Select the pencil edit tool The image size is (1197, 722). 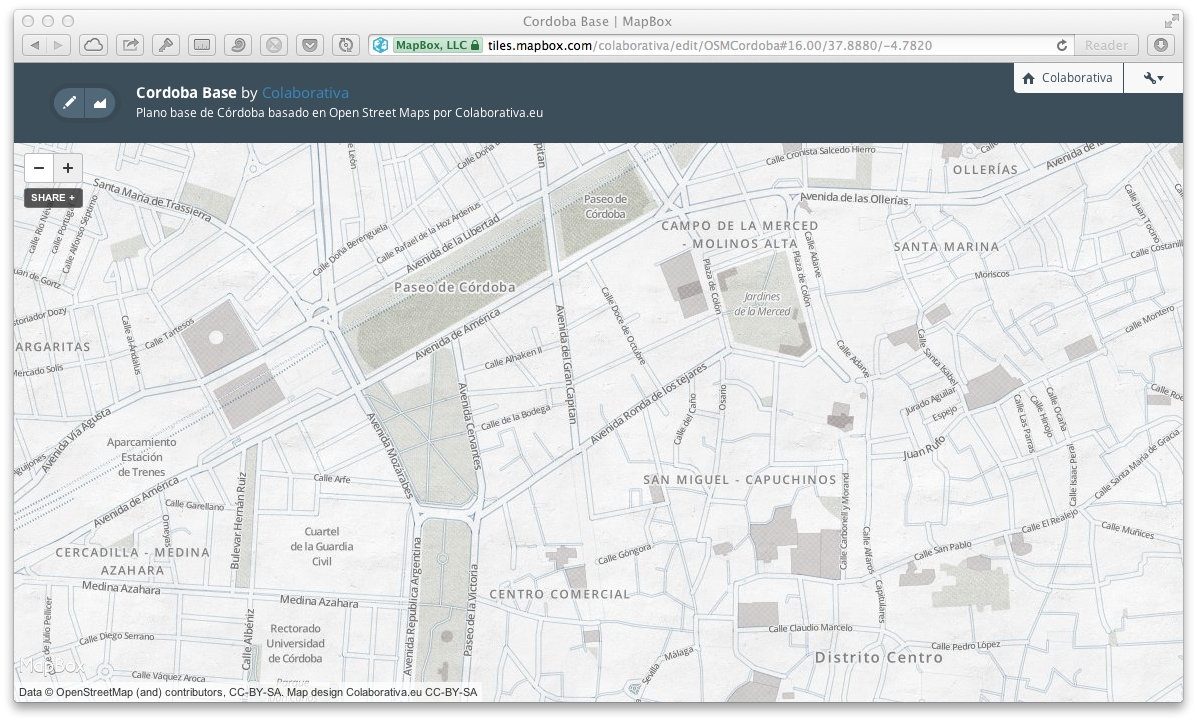[x=69, y=102]
